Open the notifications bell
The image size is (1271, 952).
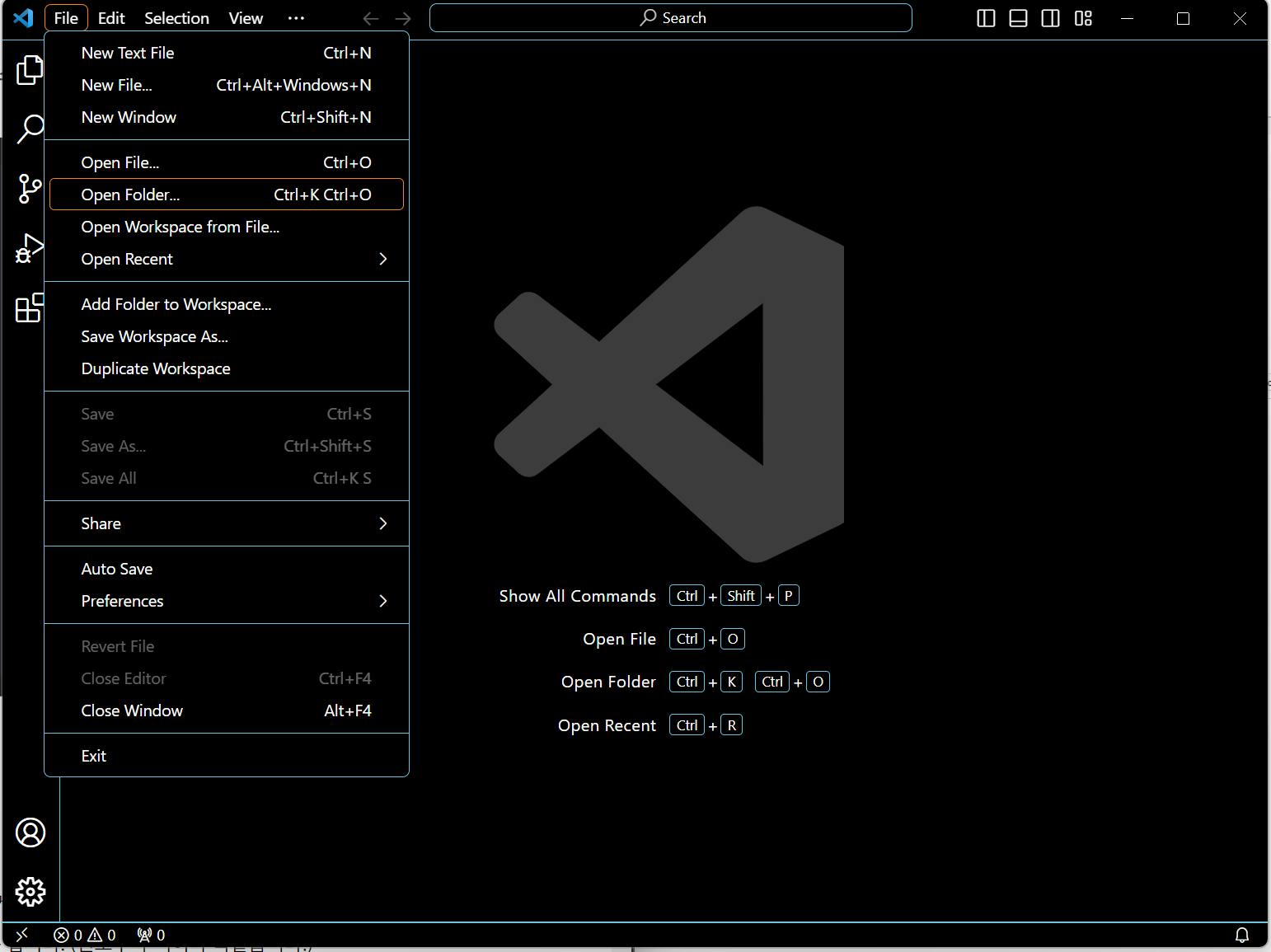tap(1242, 935)
